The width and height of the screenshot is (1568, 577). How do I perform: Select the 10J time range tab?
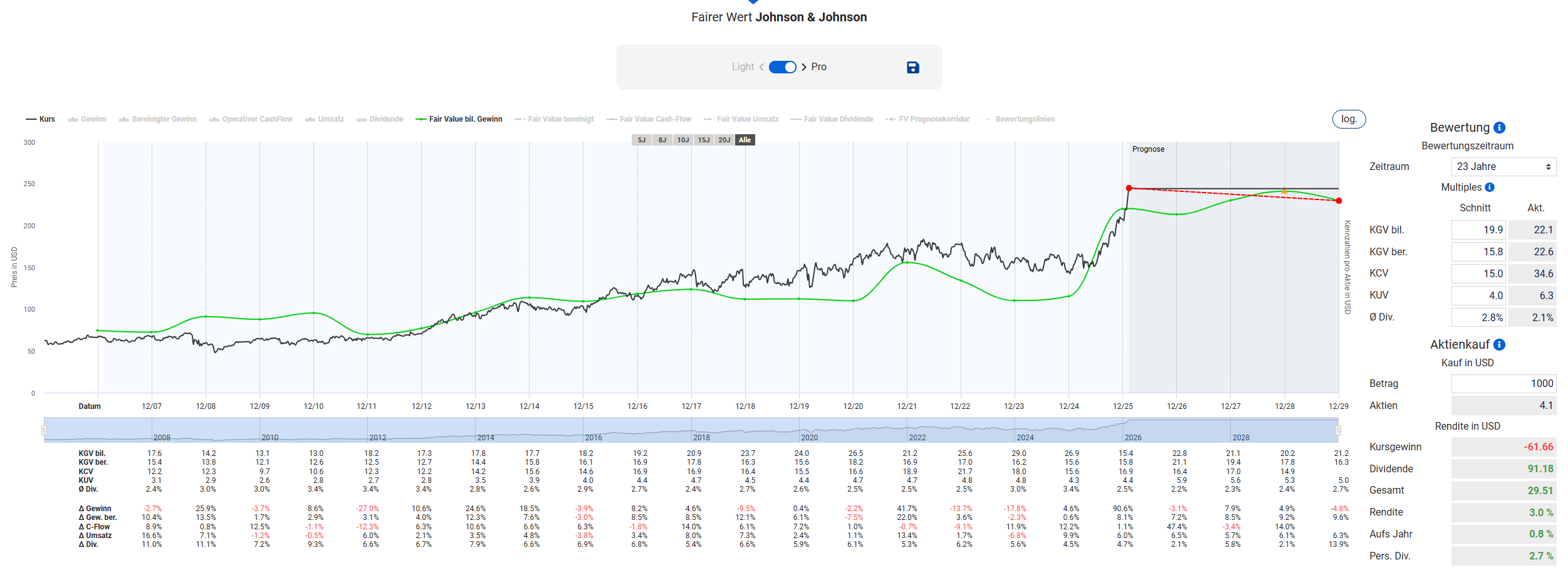682,140
